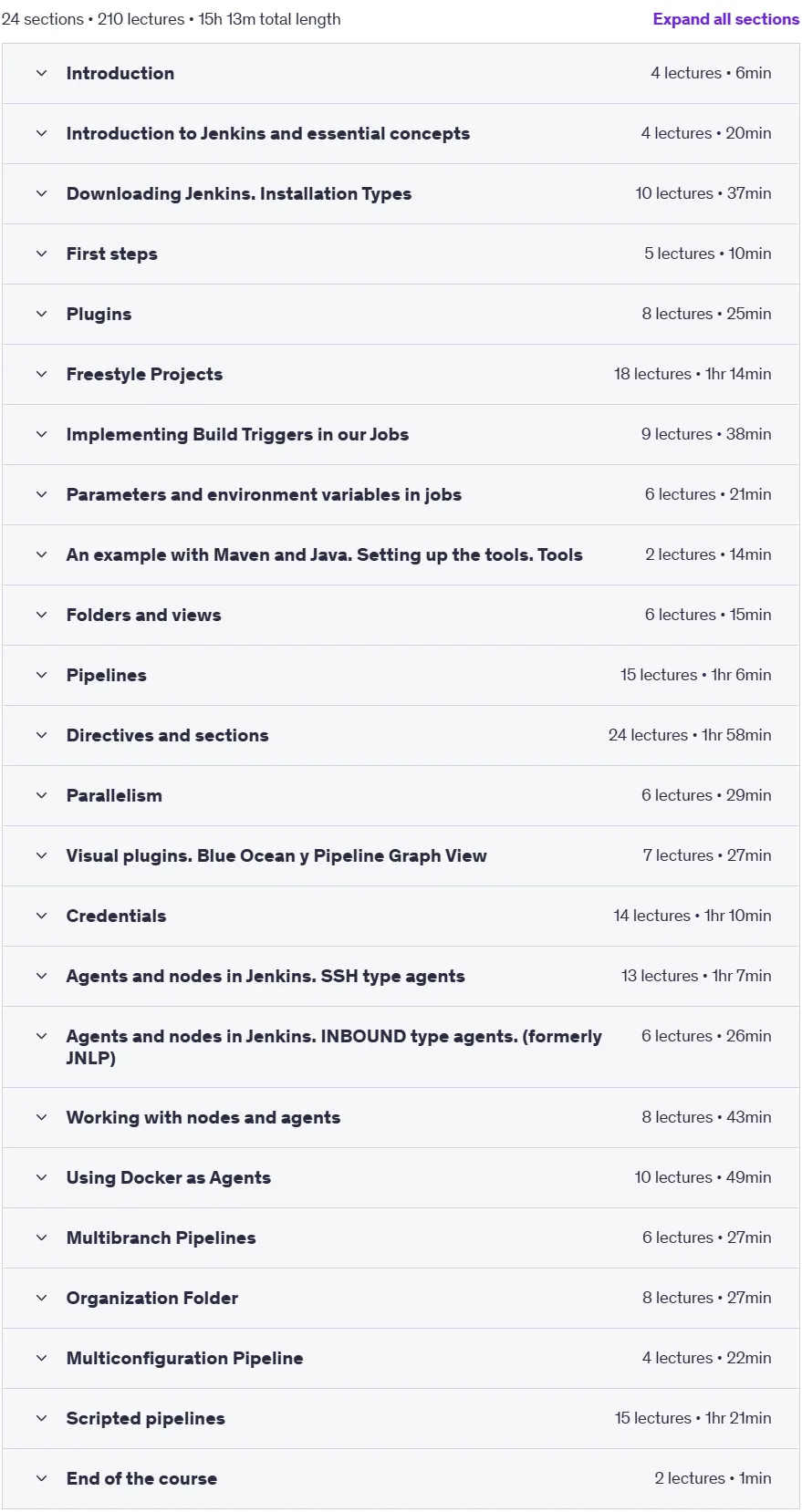Select Directives and sections heading
Screen dimensions: 802x1512
point(167,735)
